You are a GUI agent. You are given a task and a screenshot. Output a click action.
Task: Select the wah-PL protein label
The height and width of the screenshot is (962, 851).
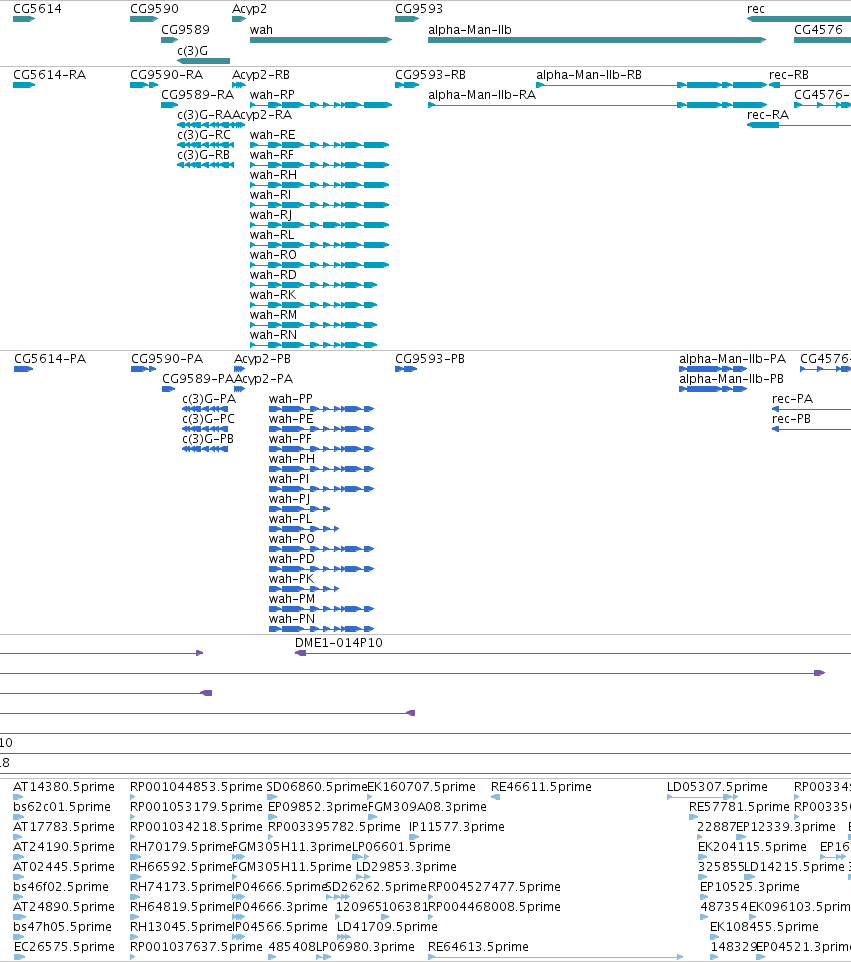point(291,519)
